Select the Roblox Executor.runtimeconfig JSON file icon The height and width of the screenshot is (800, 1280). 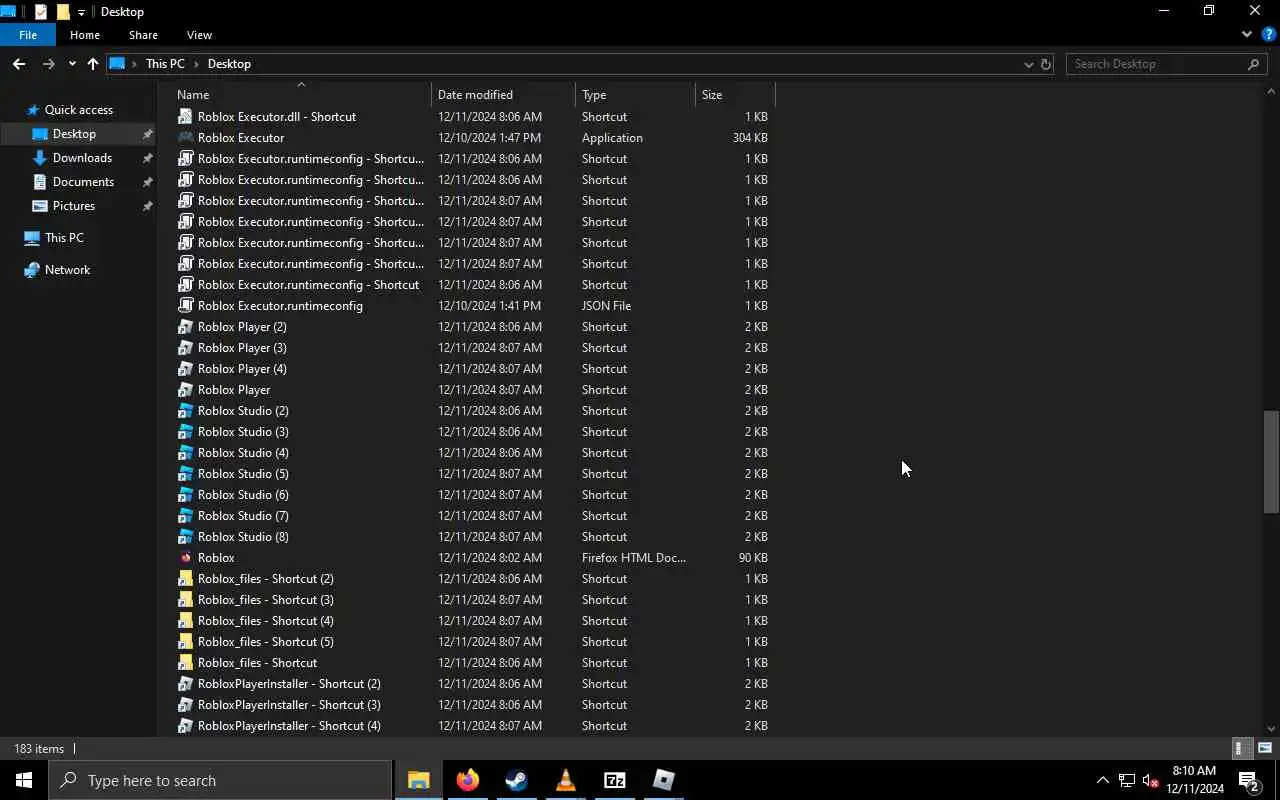(185, 306)
